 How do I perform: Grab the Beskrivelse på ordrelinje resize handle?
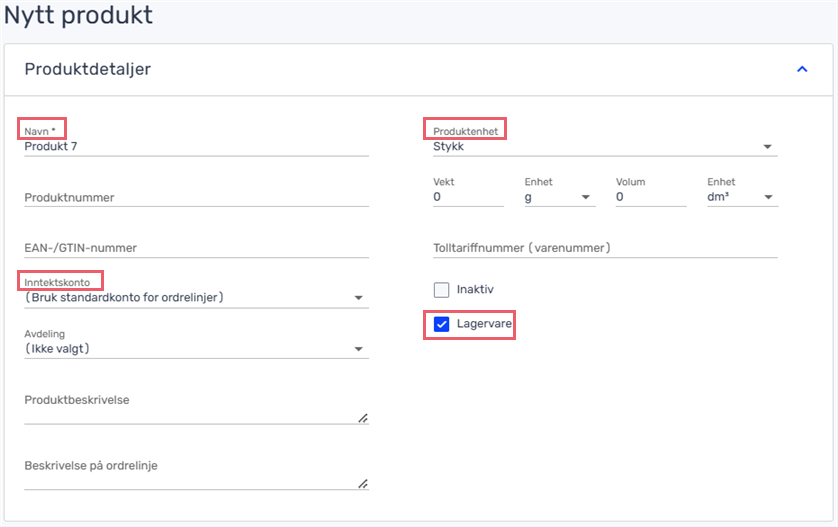363,484
